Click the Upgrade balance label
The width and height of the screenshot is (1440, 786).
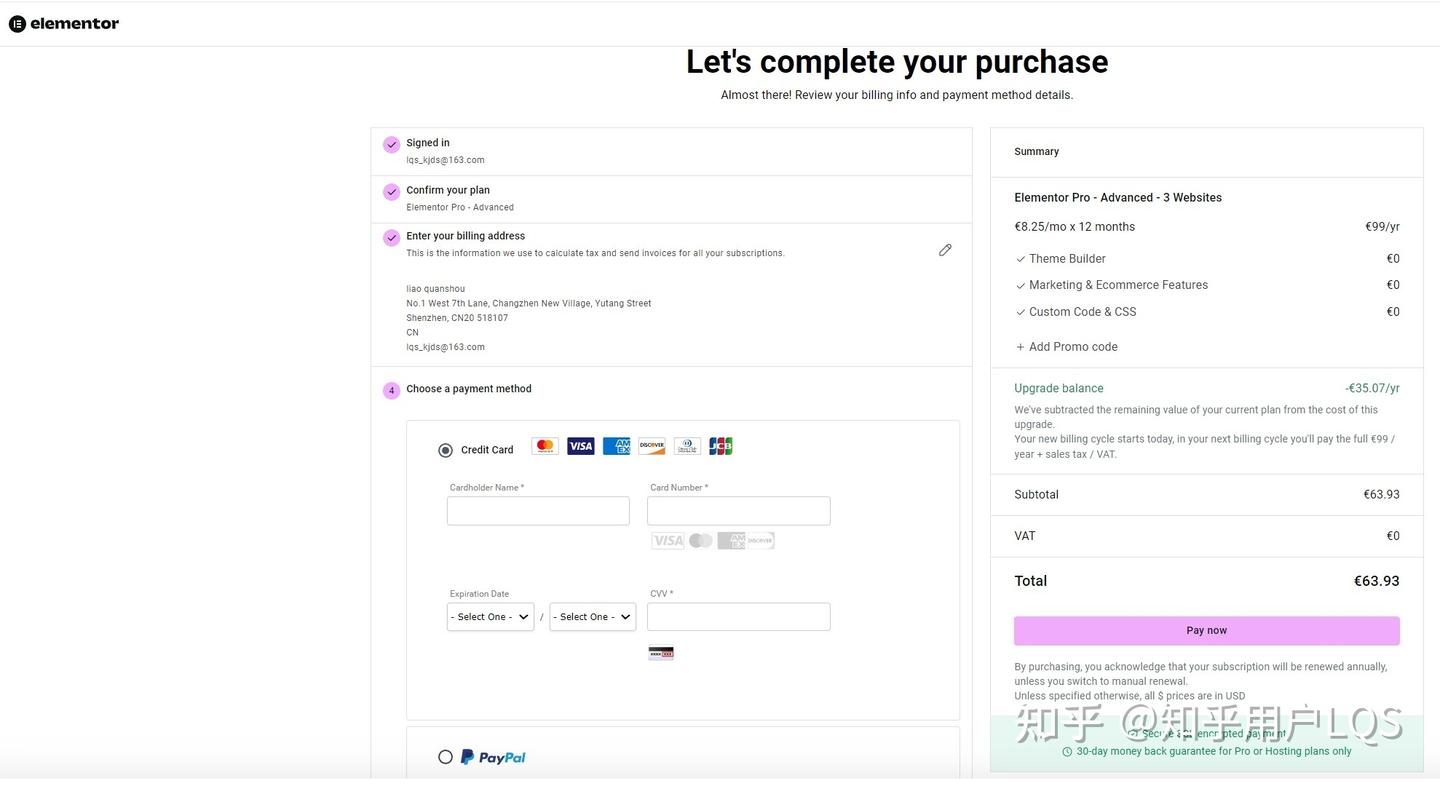[x=1059, y=388]
